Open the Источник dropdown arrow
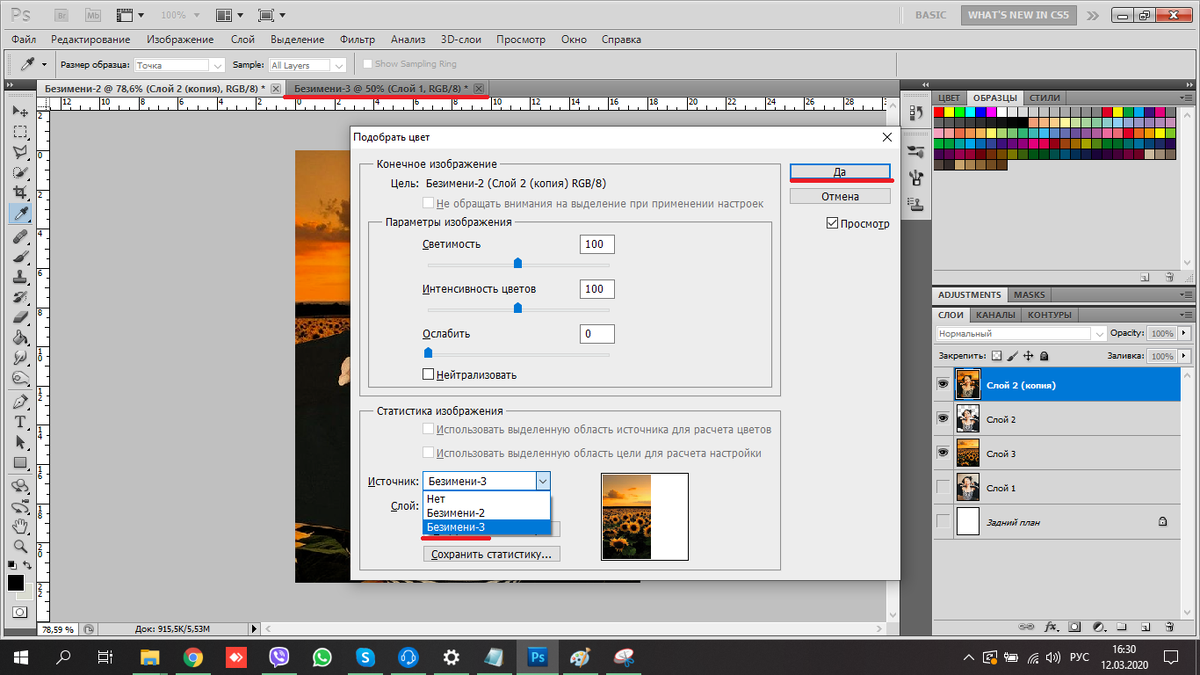The image size is (1200, 675). coord(543,481)
